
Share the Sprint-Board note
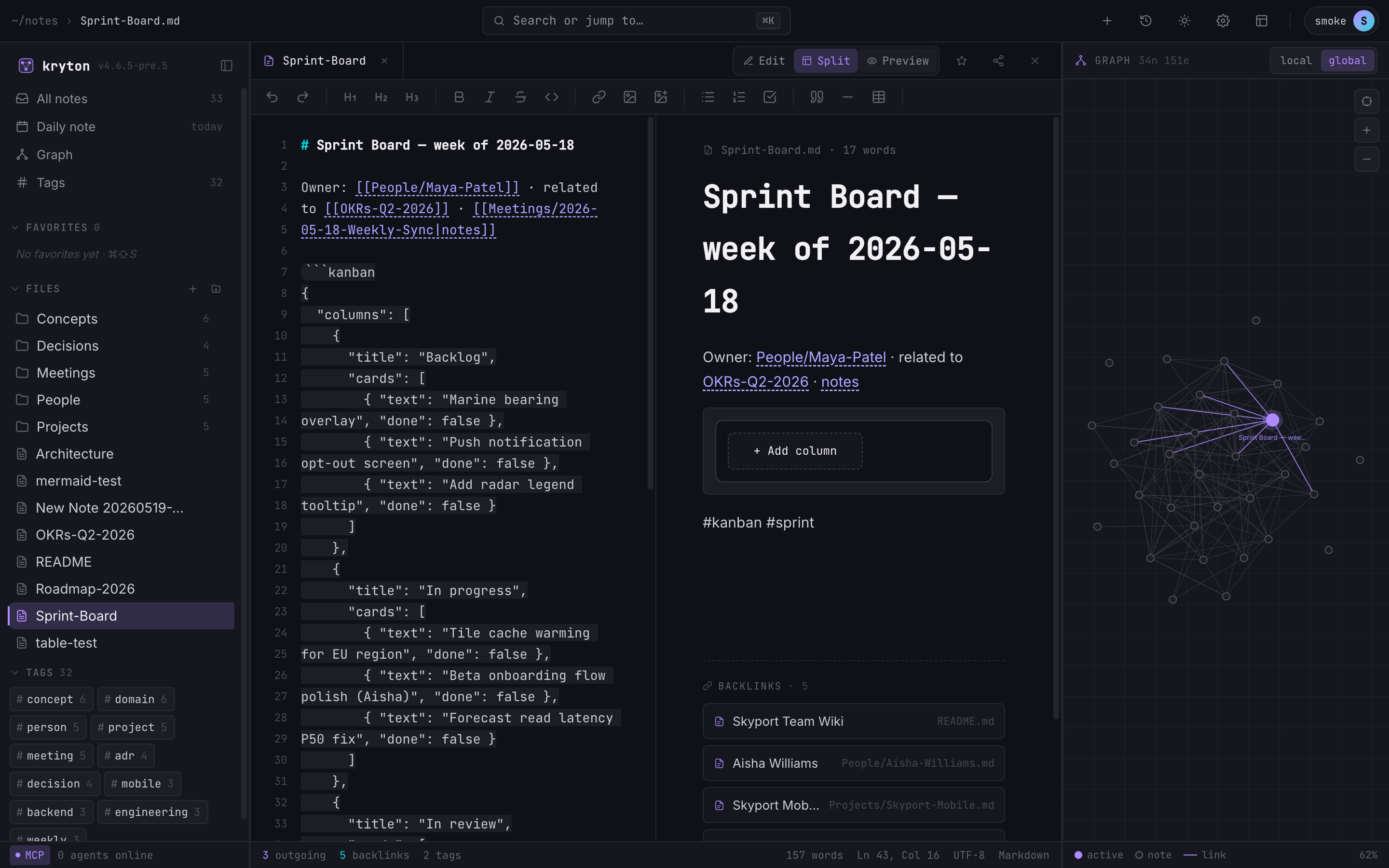999,61
